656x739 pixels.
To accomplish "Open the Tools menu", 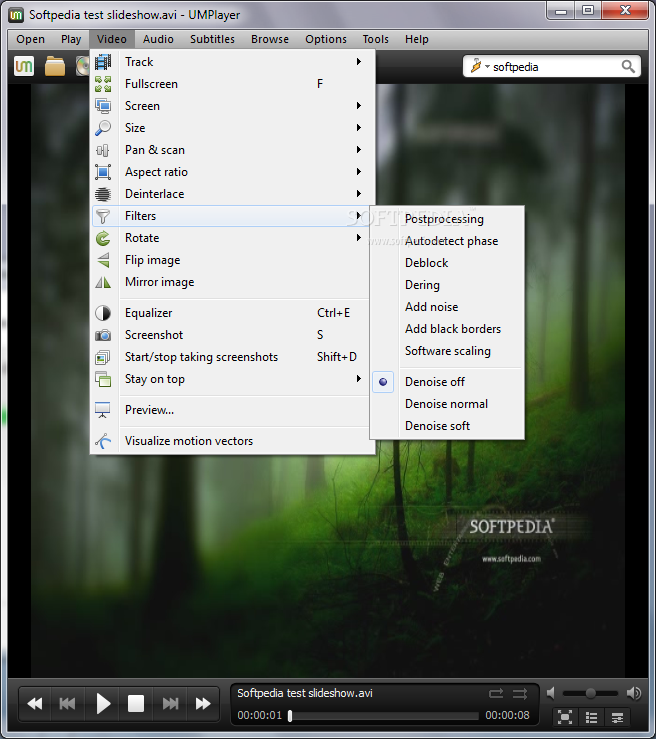I will (x=376, y=39).
